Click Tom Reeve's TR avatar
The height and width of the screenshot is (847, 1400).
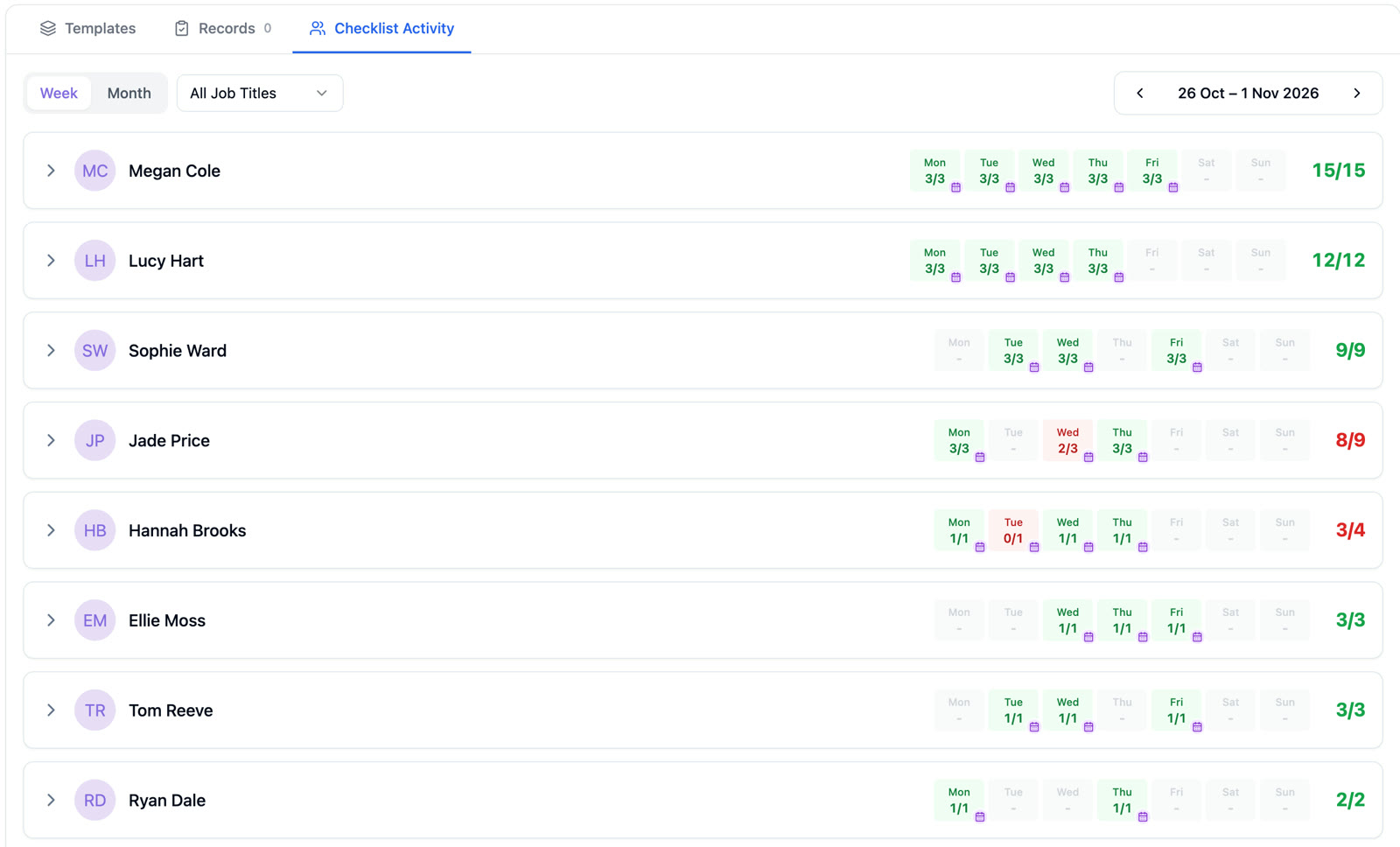click(x=94, y=710)
